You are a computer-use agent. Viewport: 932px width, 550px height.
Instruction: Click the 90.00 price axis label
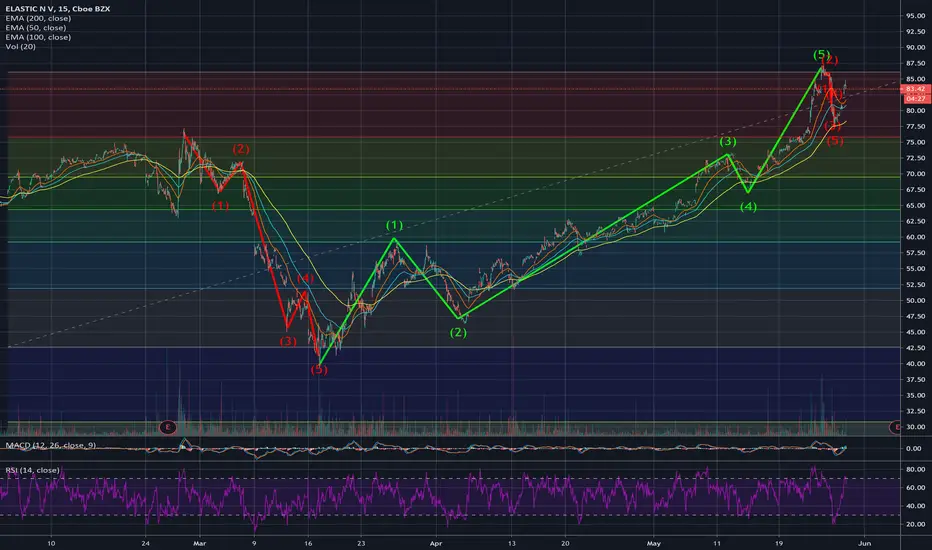[x=915, y=48]
